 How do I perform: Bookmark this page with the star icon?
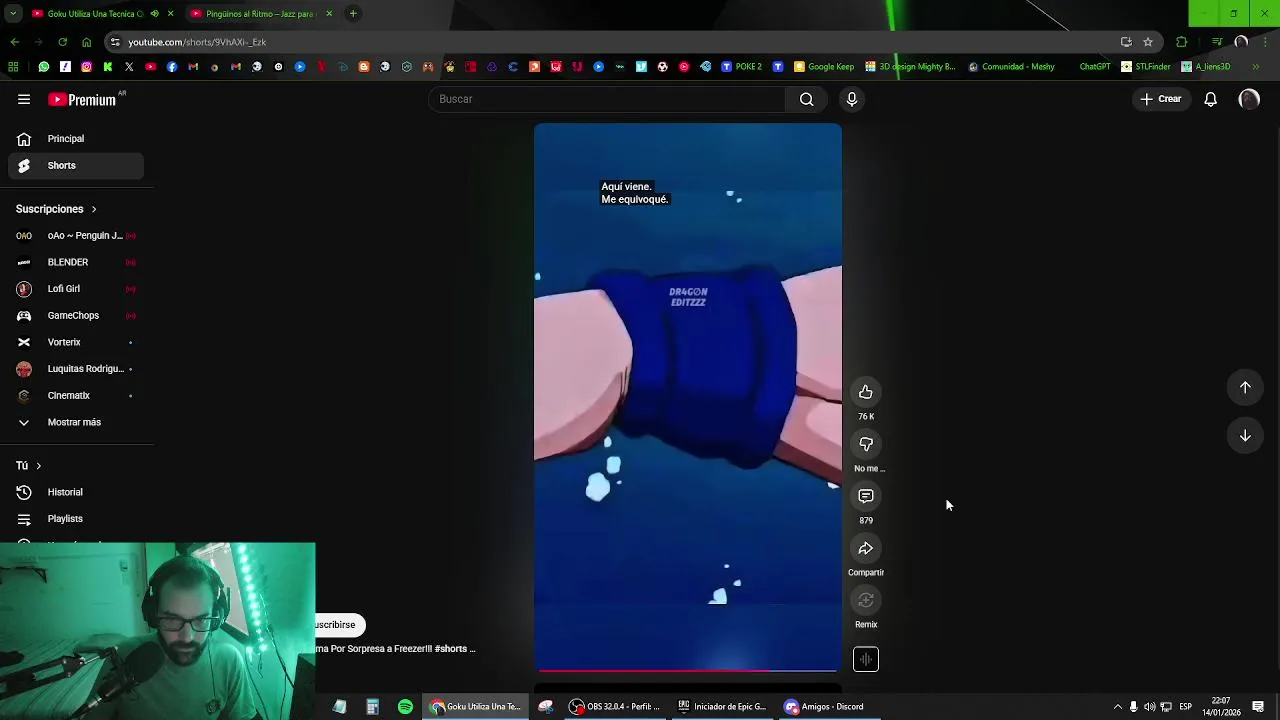pos(1148,42)
